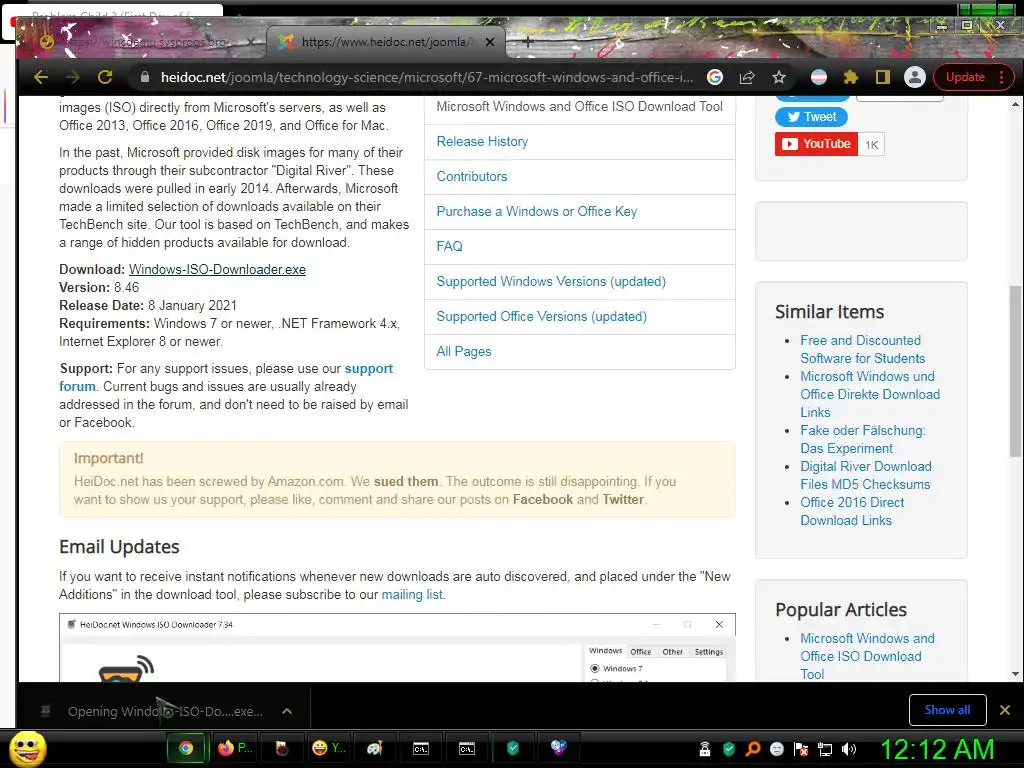Open Microsoft Windows und Office Direkte Download Links

coord(870,394)
